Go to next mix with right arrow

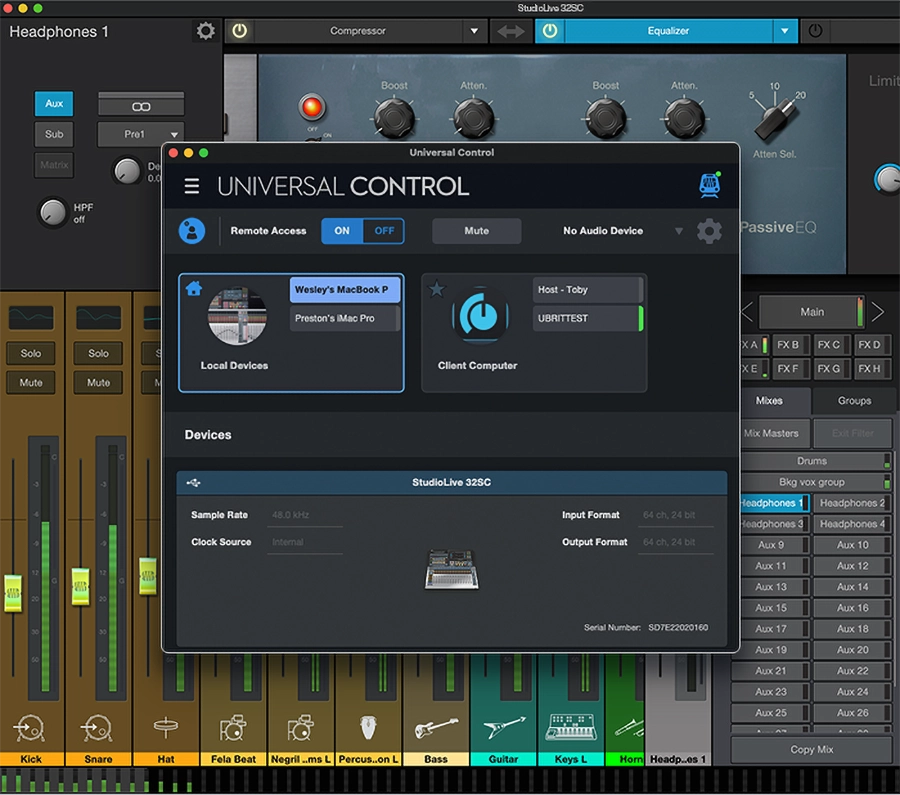pyautogui.click(x=878, y=312)
